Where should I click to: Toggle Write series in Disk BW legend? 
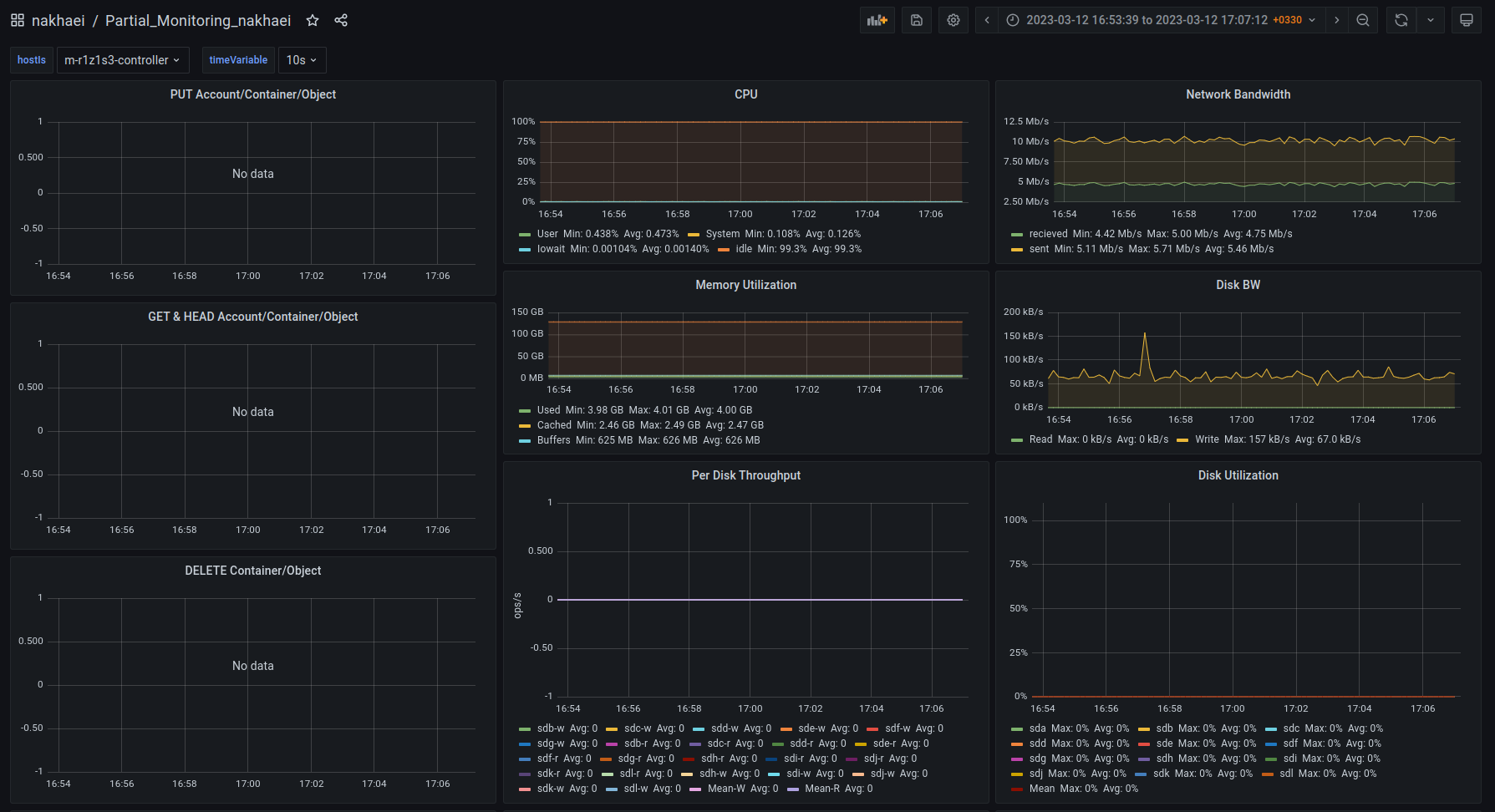tap(1207, 439)
